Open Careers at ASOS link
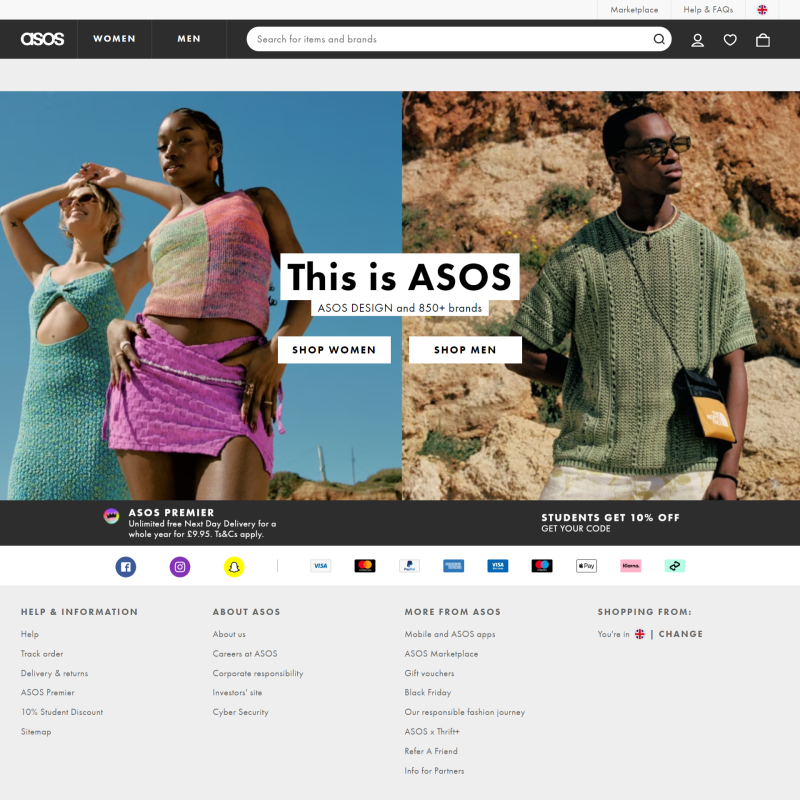 [x=245, y=654]
